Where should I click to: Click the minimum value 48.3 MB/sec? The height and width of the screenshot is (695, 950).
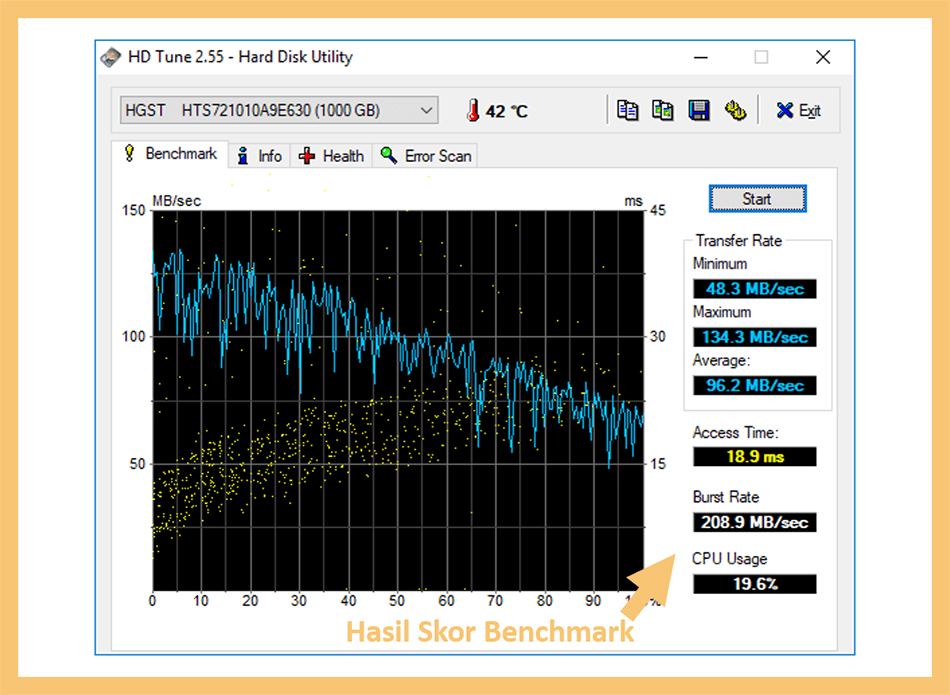[x=755, y=288]
